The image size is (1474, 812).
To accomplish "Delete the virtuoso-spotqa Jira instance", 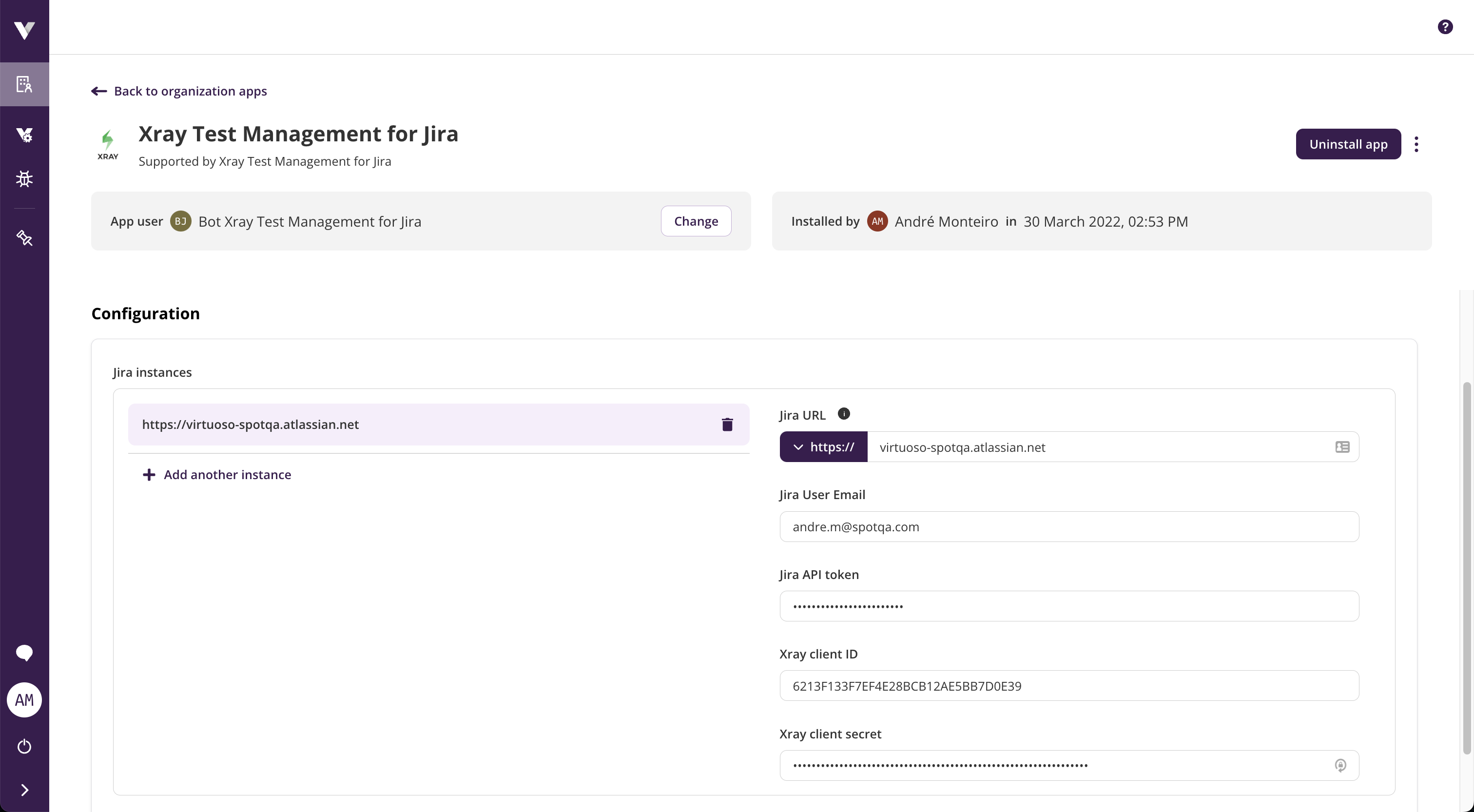I will [727, 425].
